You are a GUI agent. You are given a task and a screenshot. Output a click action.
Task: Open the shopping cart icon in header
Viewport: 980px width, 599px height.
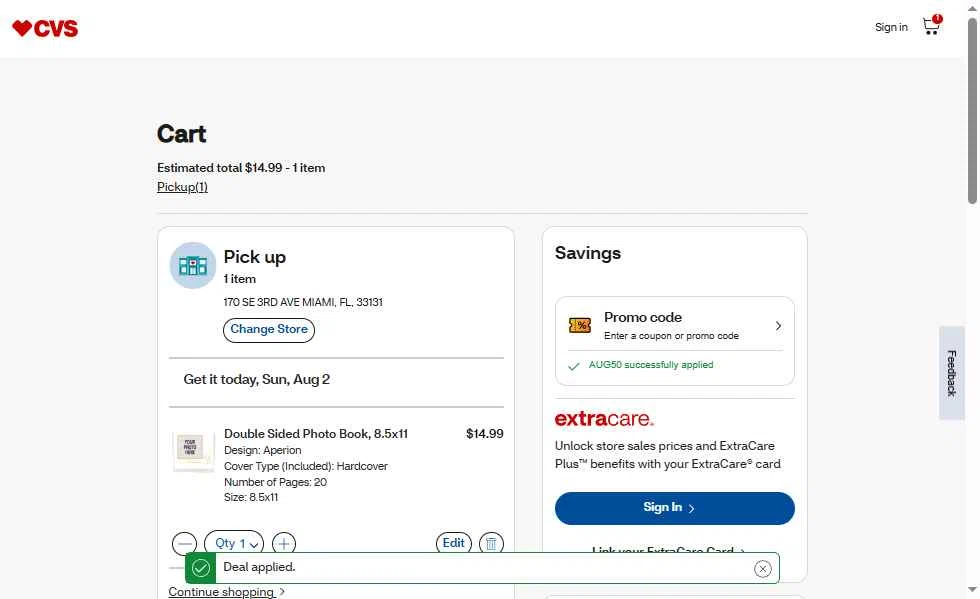(x=932, y=26)
